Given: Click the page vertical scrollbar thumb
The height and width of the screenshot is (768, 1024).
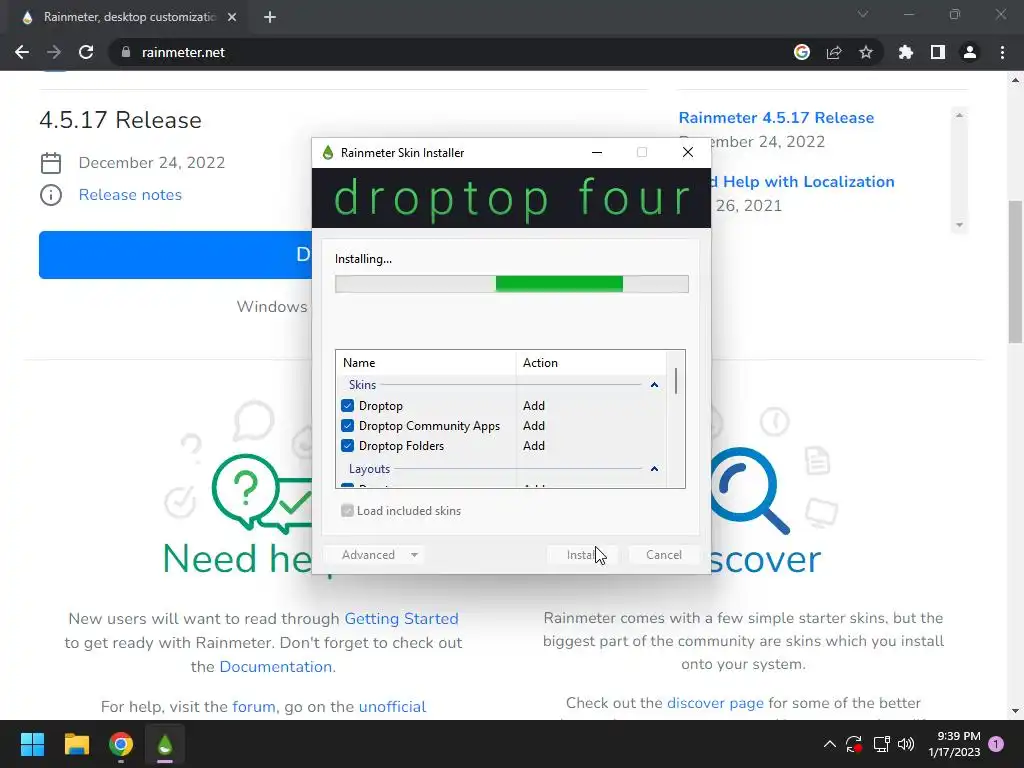Looking at the screenshot, I should 1015,271.
